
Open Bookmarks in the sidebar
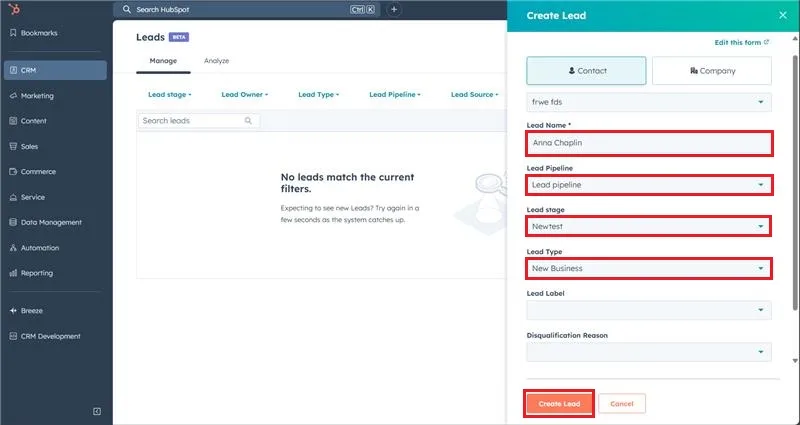pyautogui.click(x=39, y=33)
